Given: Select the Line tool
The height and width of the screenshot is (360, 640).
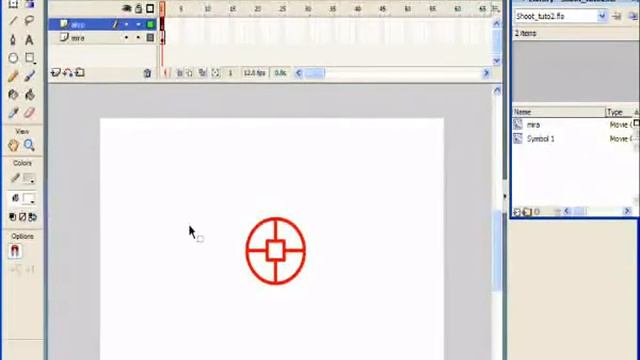Looking at the screenshot, I should [13, 20].
